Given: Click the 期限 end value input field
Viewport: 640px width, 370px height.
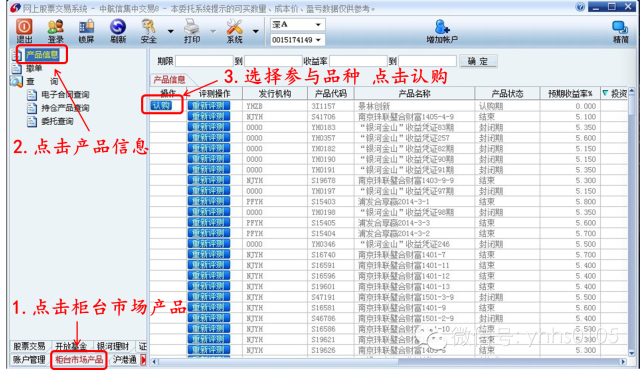Looking at the screenshot, I should [273, 61].
